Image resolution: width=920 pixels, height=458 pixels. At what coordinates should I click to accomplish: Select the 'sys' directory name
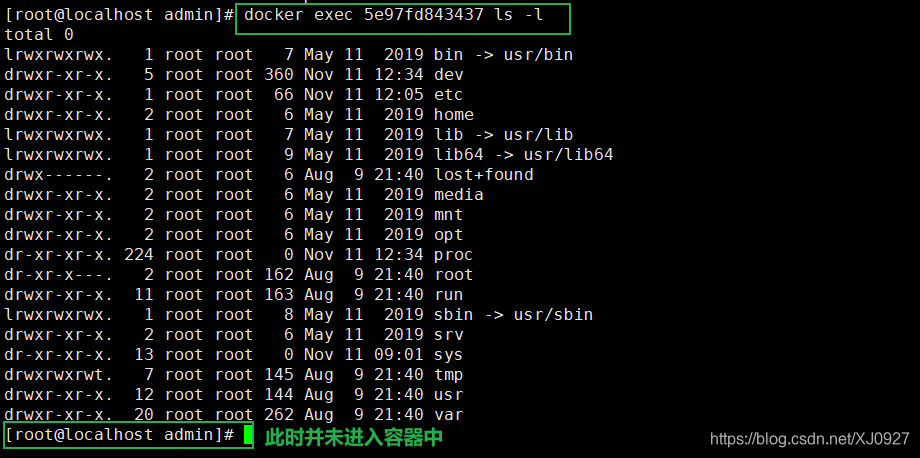click(x=449, y=355)
